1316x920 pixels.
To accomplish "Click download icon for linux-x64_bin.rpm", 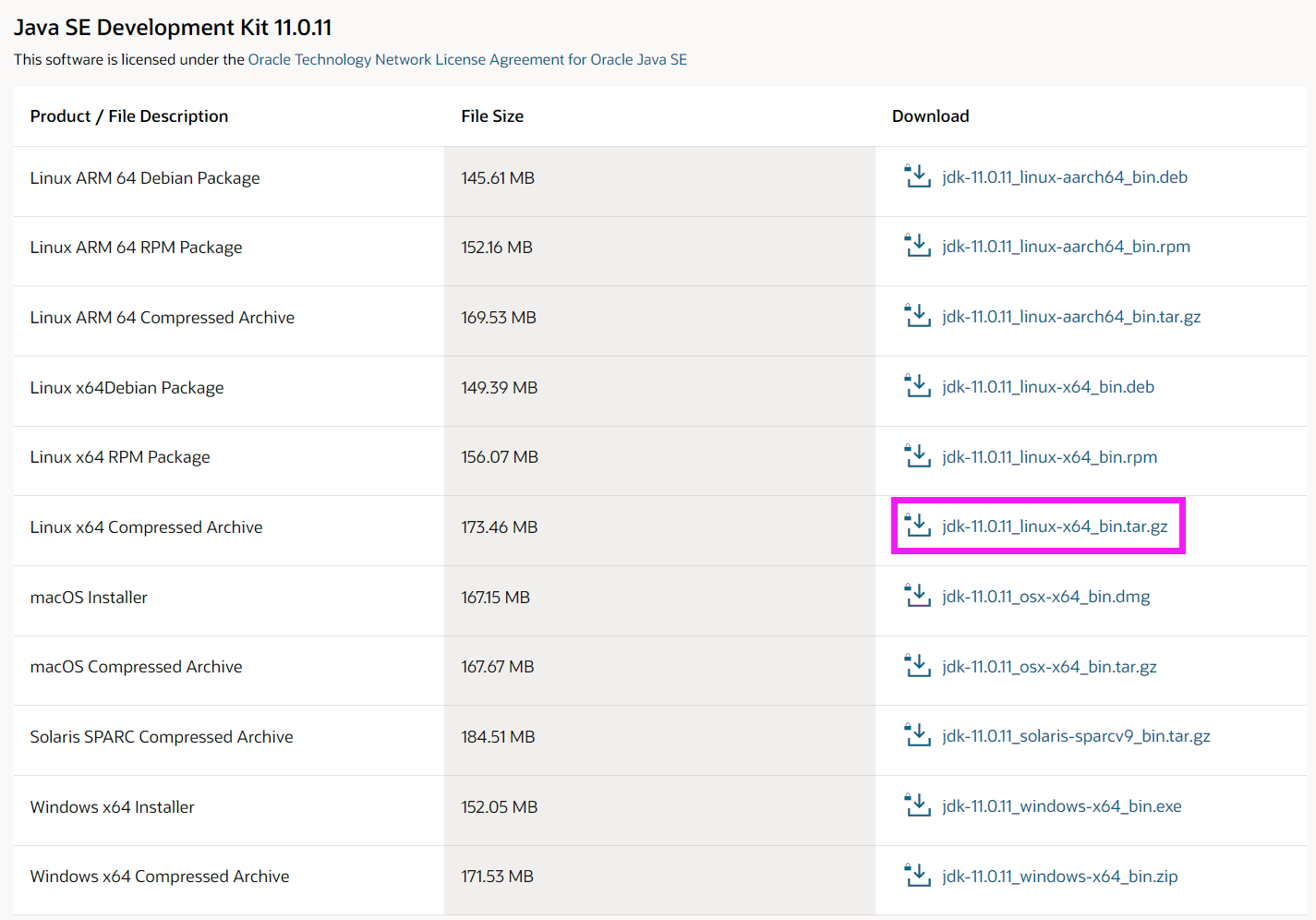I will click(x=917, y=455).
